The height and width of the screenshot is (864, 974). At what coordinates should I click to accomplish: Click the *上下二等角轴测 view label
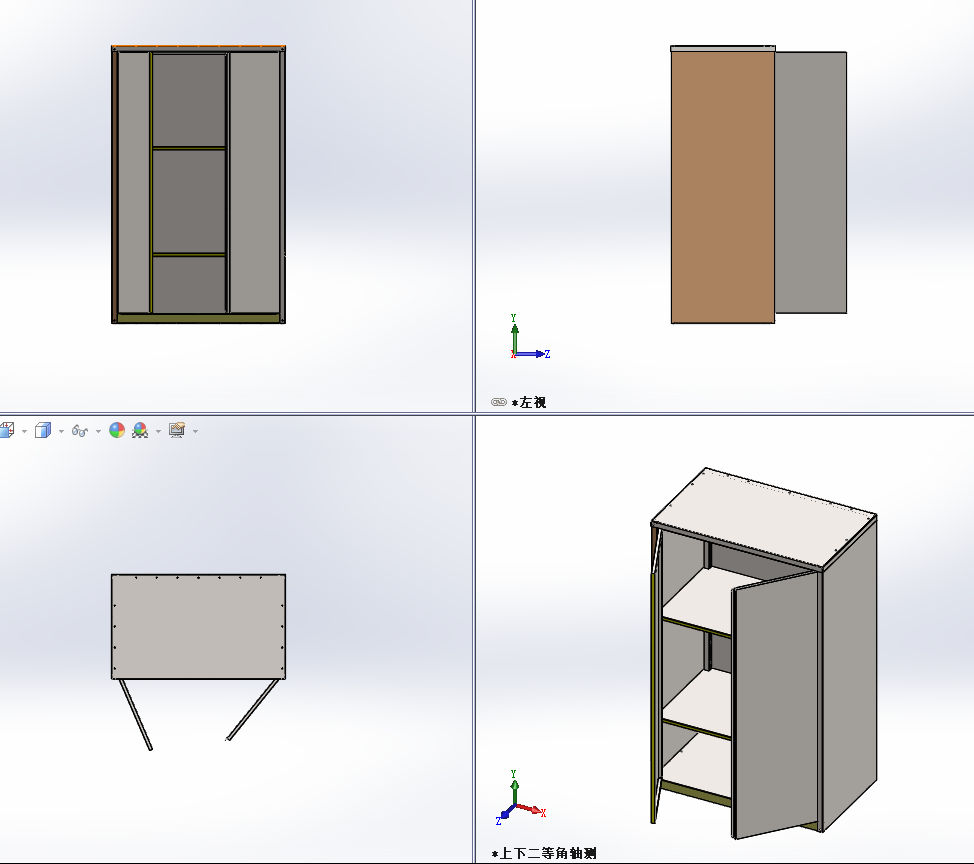pyautogui.click(x=544, y=853)
